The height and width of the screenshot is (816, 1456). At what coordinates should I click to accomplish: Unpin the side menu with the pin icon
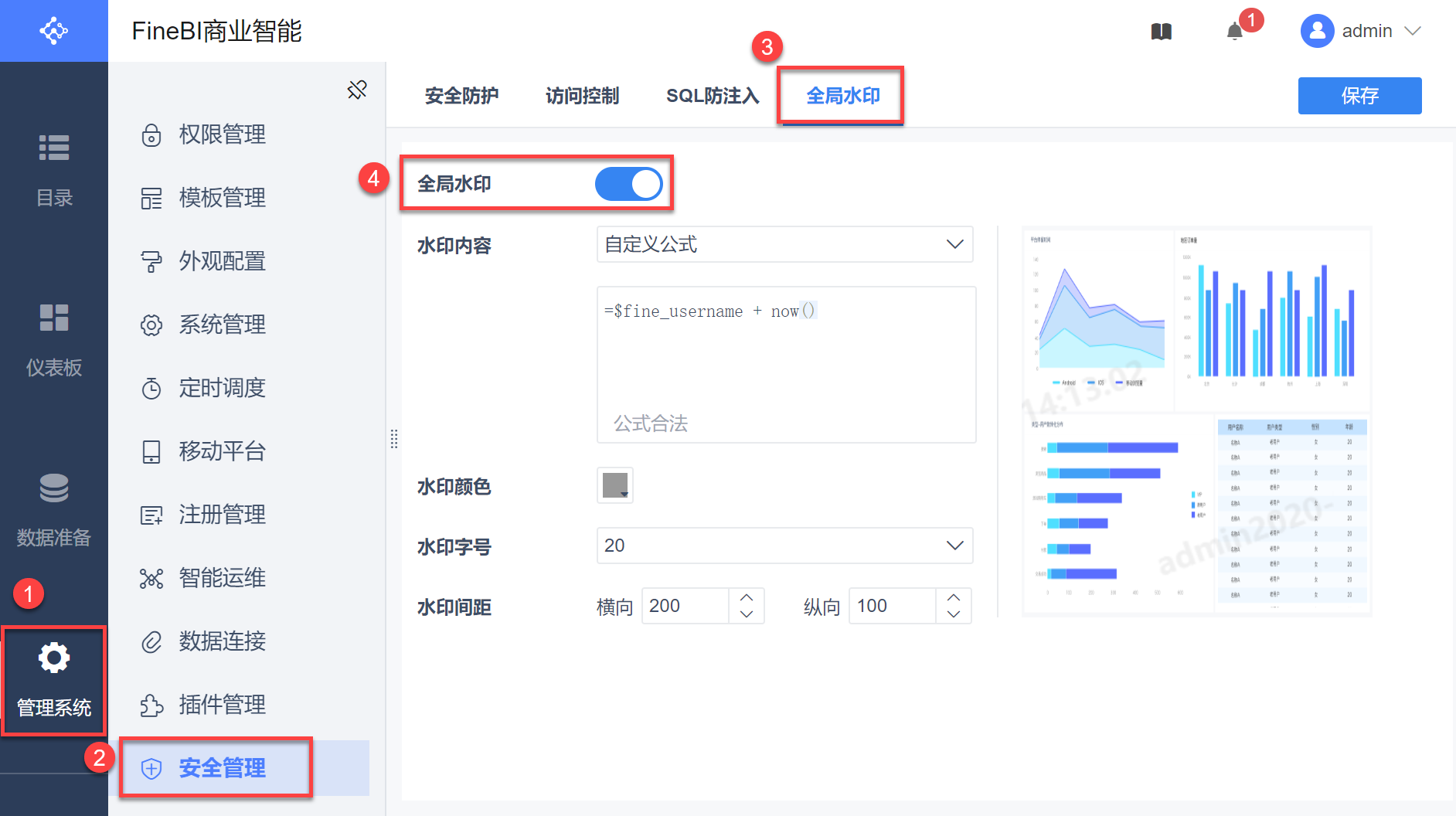(x=357, y=90)
